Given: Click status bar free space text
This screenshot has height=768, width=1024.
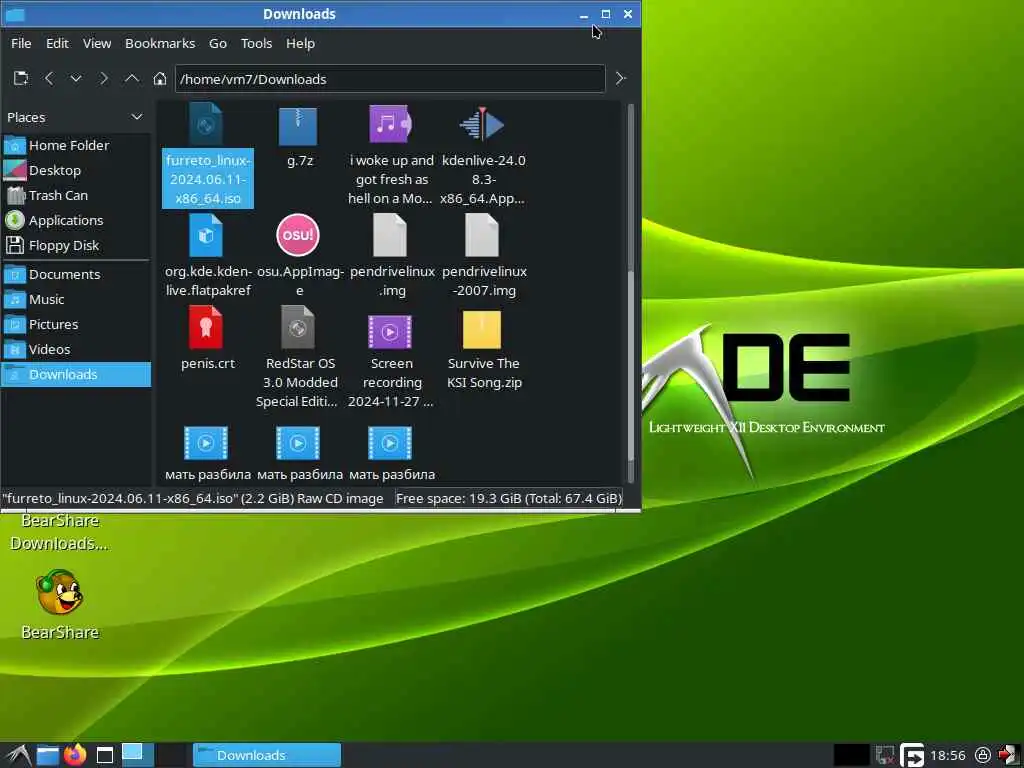Looking at the screenshot, I should pyautogui.click(x=509, y=498).
